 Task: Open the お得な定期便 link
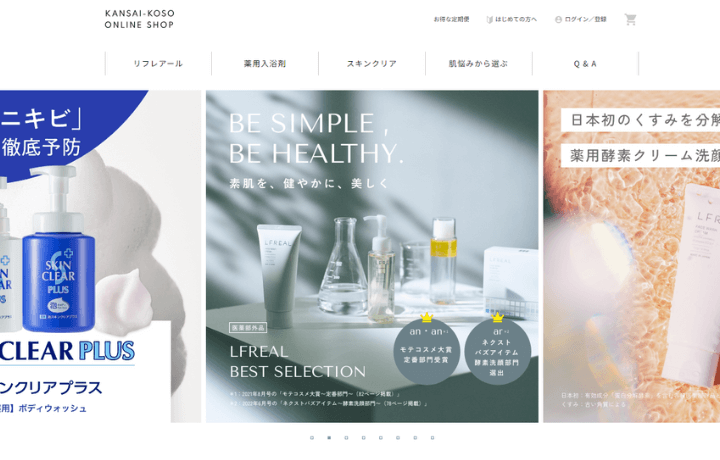(451, 19)
